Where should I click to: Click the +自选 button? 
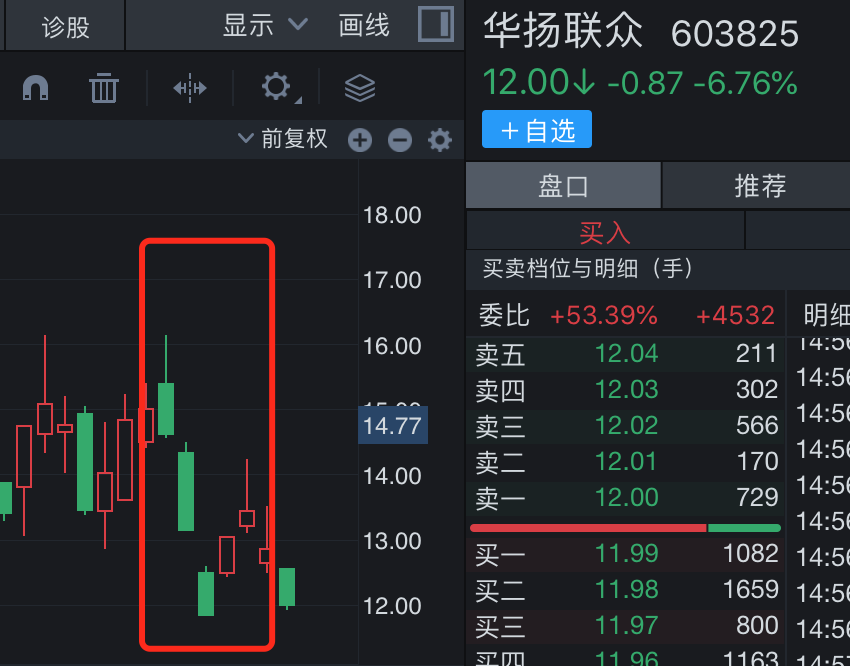537,130
